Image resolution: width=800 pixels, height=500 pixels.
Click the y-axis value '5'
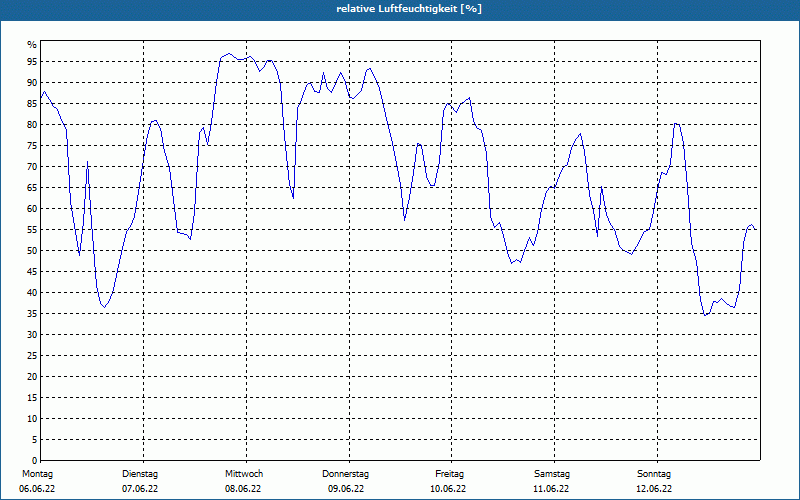pyautogui.click(x=35, y=439)
